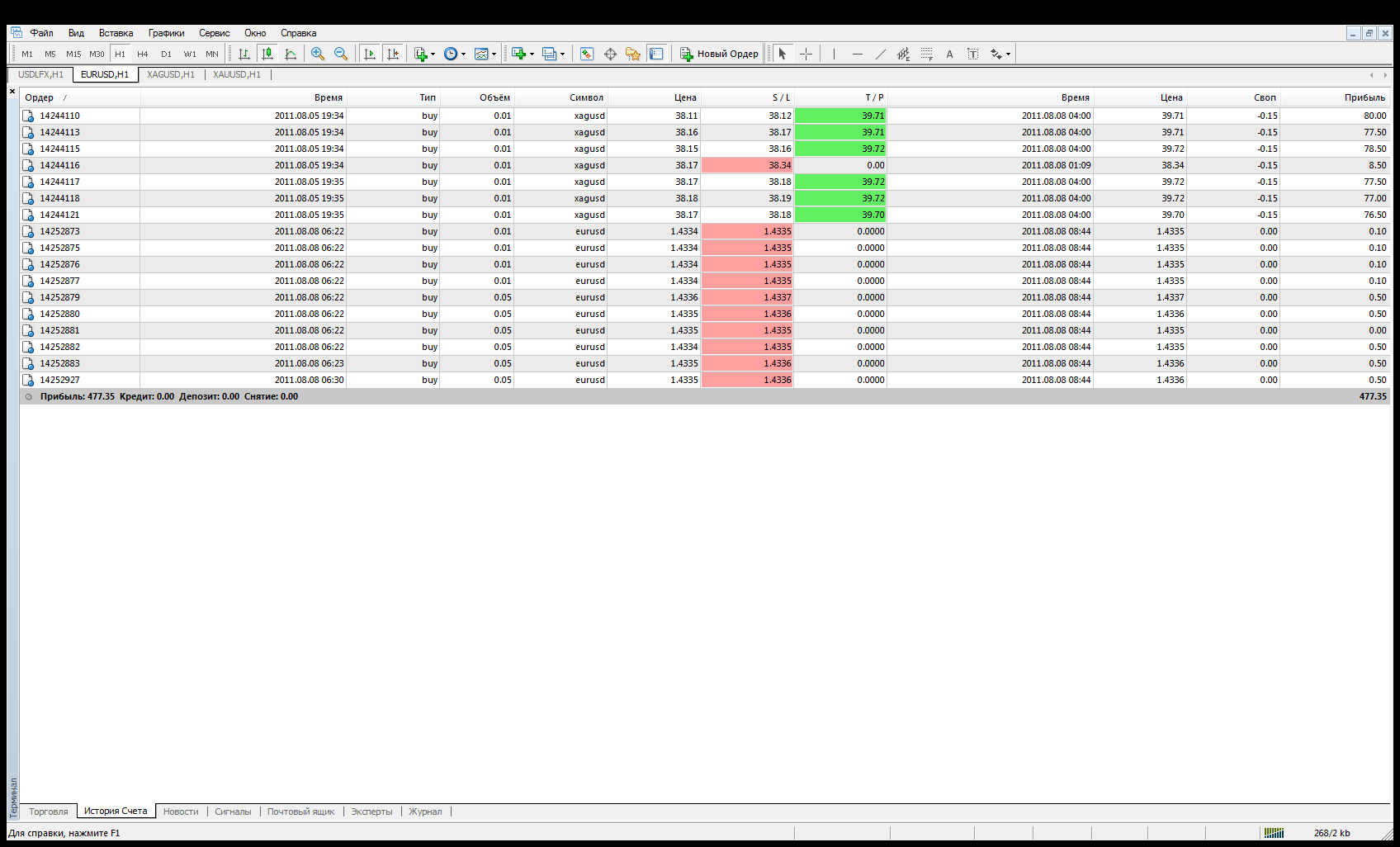
Task: Toggle line chart display mode
Action: [291, 54]
